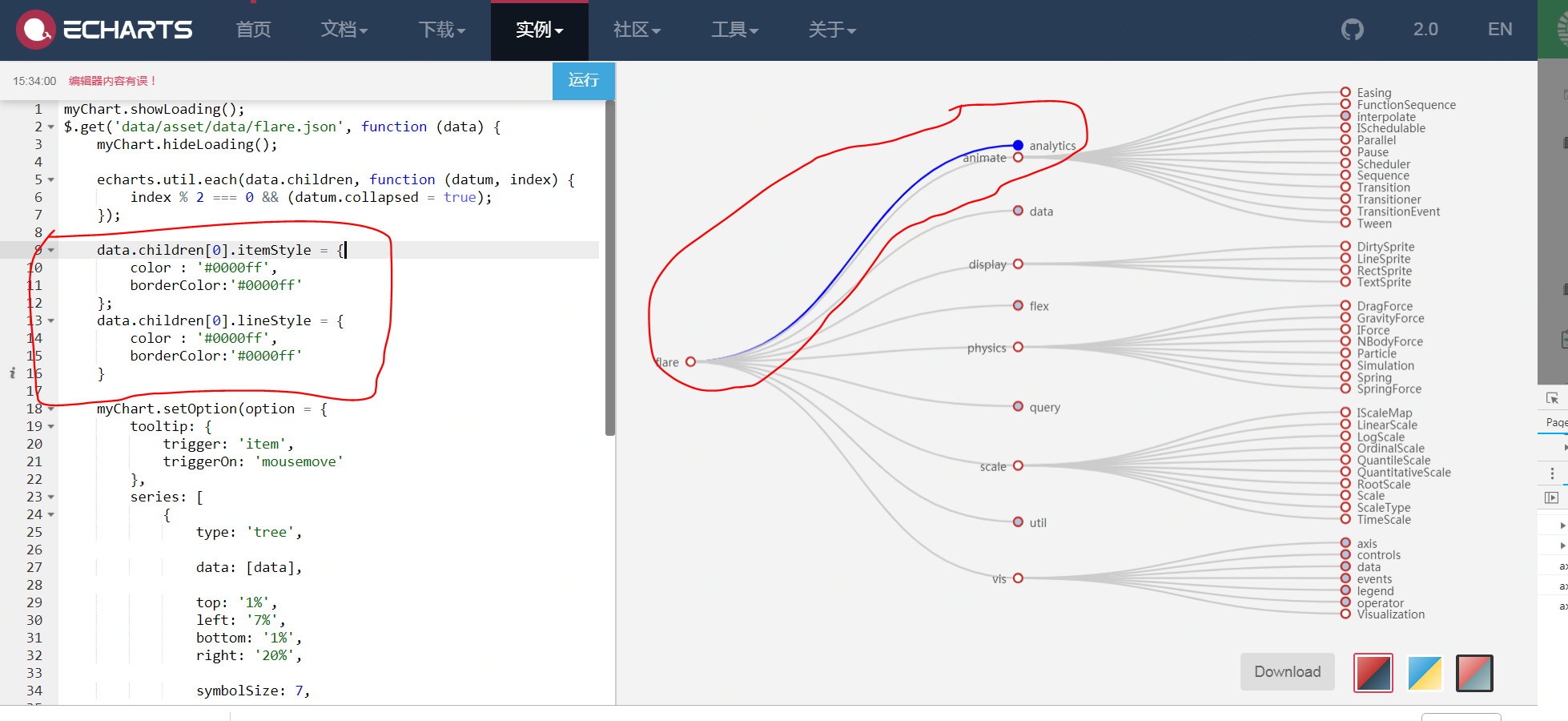The image size is (1568, 721).
Task: Open the DevTools three-dot options icon
Action: point(1551,473)
